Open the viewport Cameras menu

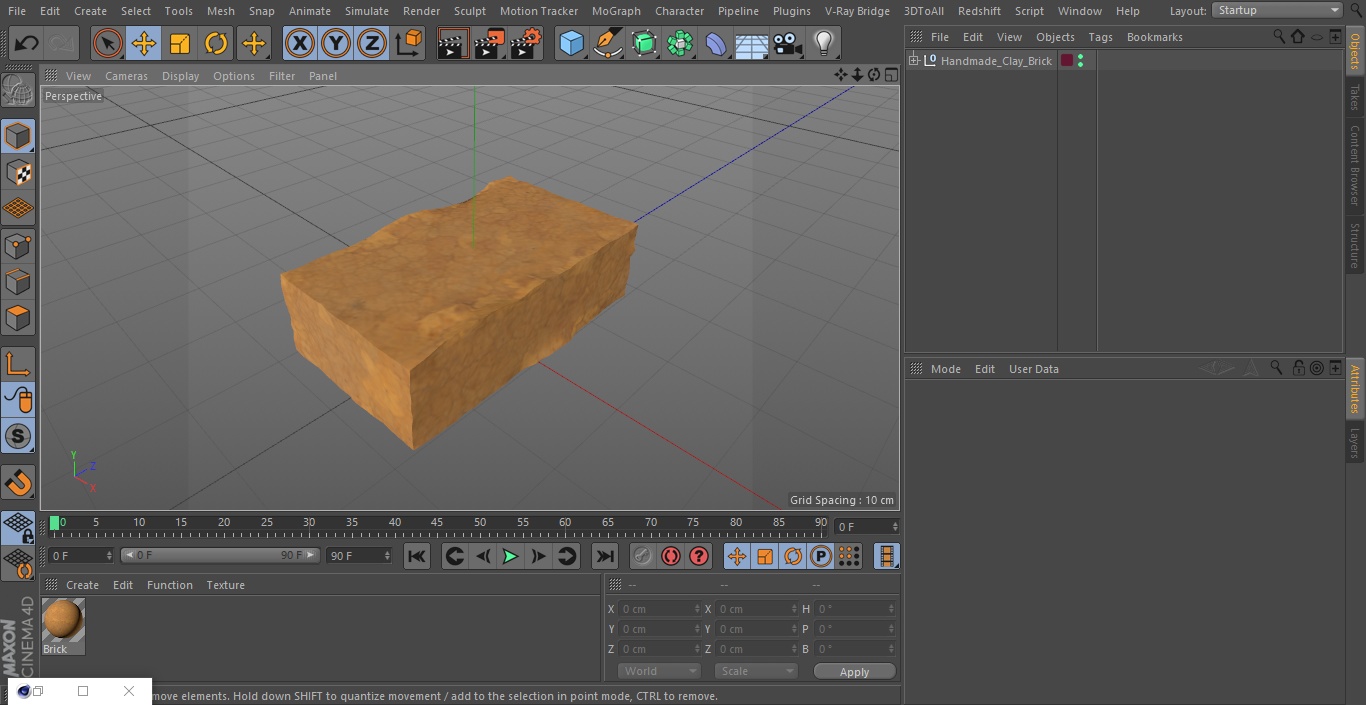[x=126, y=76]
